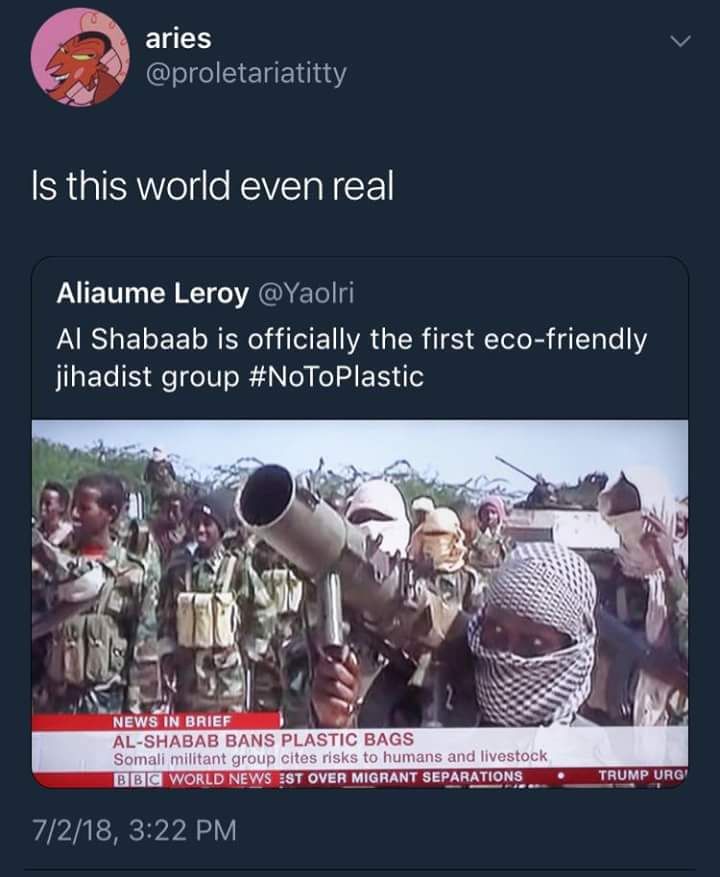Tap the 'TRUMP URG' ticker text

click(x=642, y=776)
